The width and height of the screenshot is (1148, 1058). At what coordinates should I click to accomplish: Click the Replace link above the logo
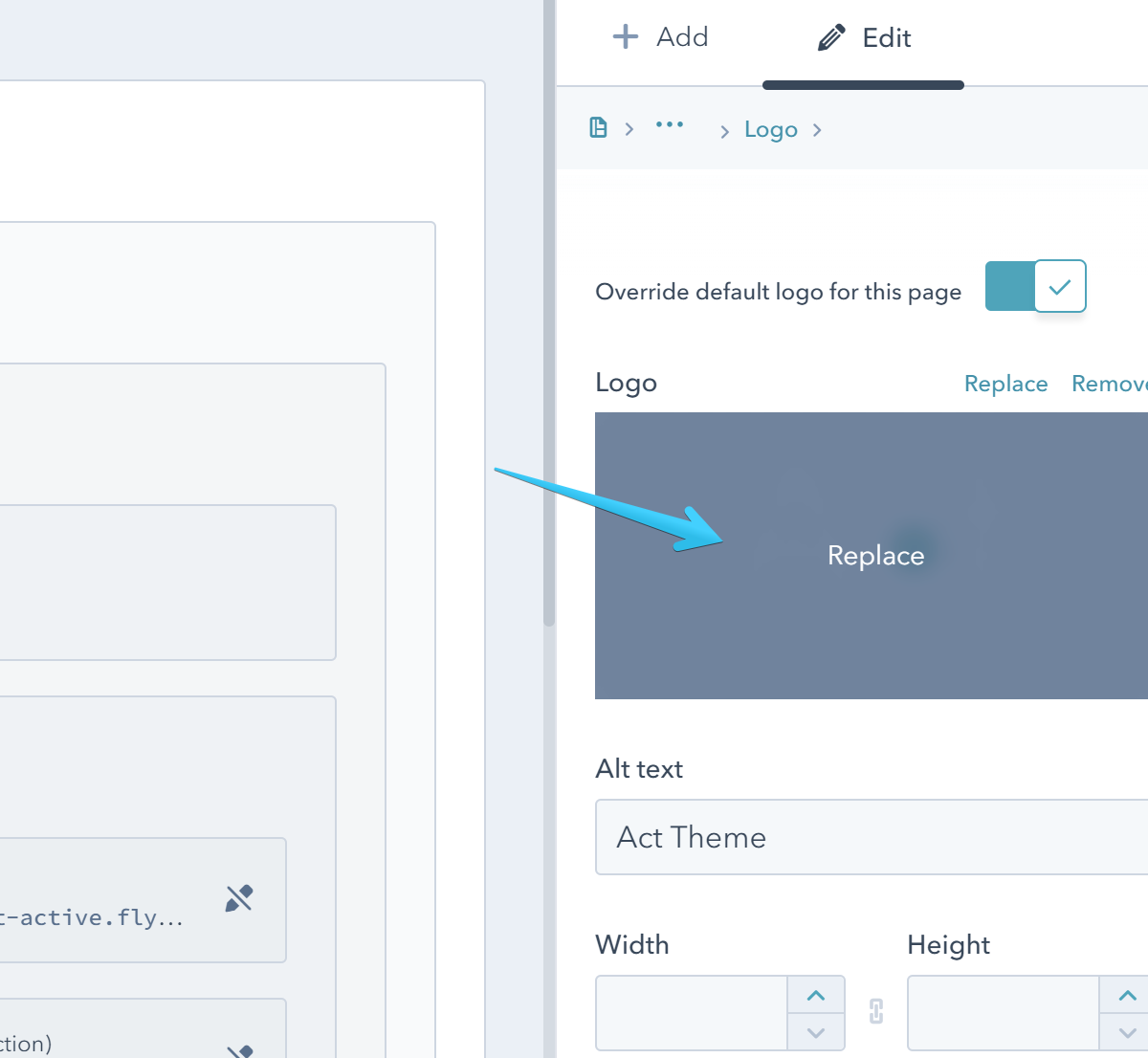1005,384
